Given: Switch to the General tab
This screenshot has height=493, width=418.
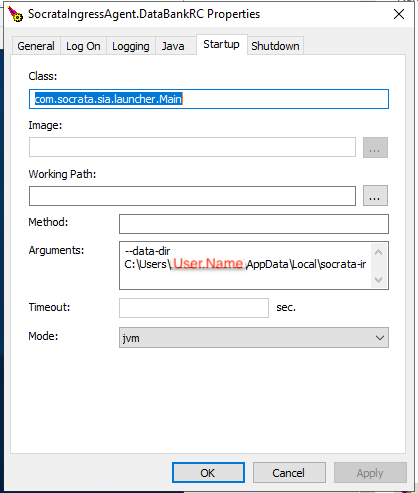Looking at the screenshot, I should point(36,46).
